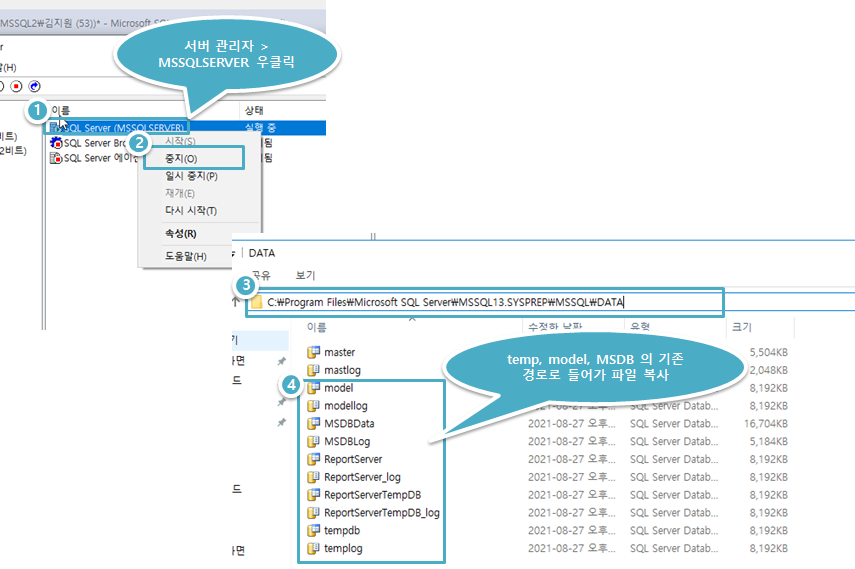
Task: Click the folder icon in the address bar
Action: pyautogui.click(x=257, y=302)
